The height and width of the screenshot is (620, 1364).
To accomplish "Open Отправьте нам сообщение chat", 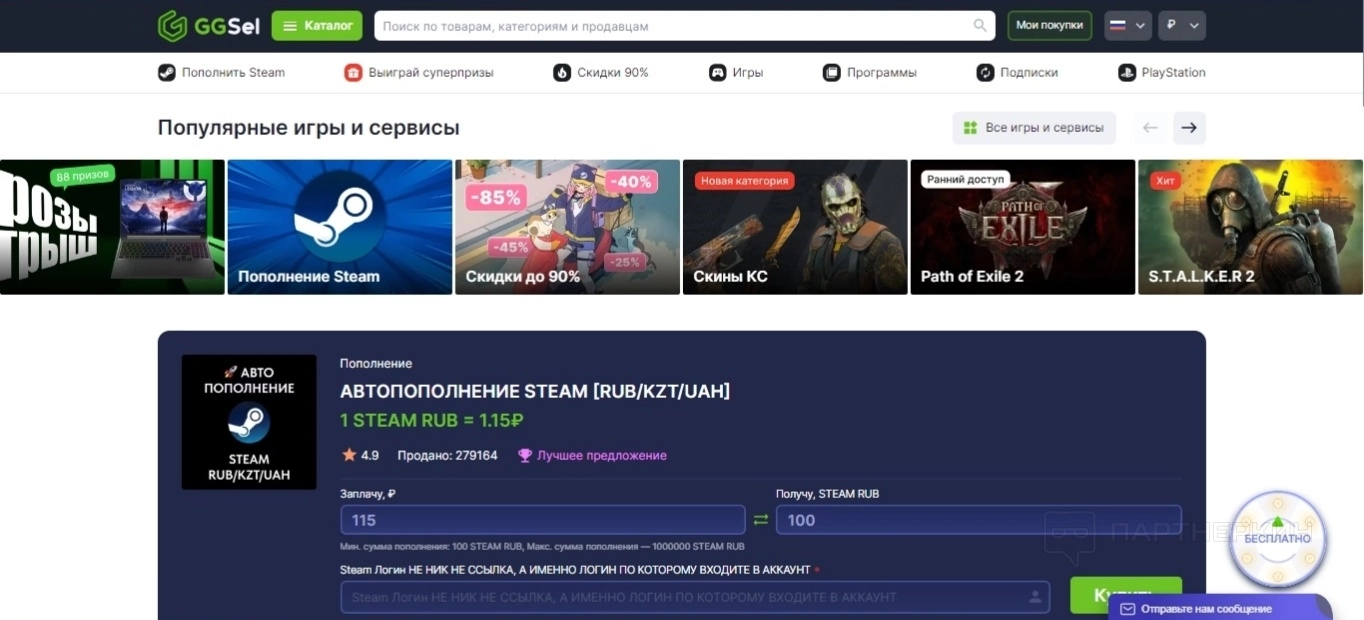I will [1220, 608].
